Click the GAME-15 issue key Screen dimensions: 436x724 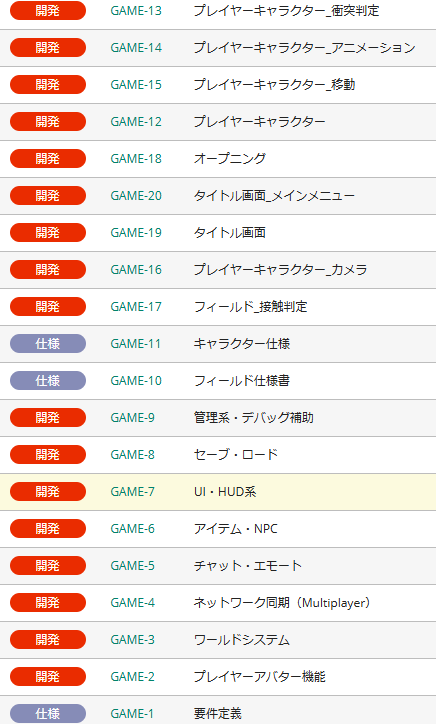(136, 84)
